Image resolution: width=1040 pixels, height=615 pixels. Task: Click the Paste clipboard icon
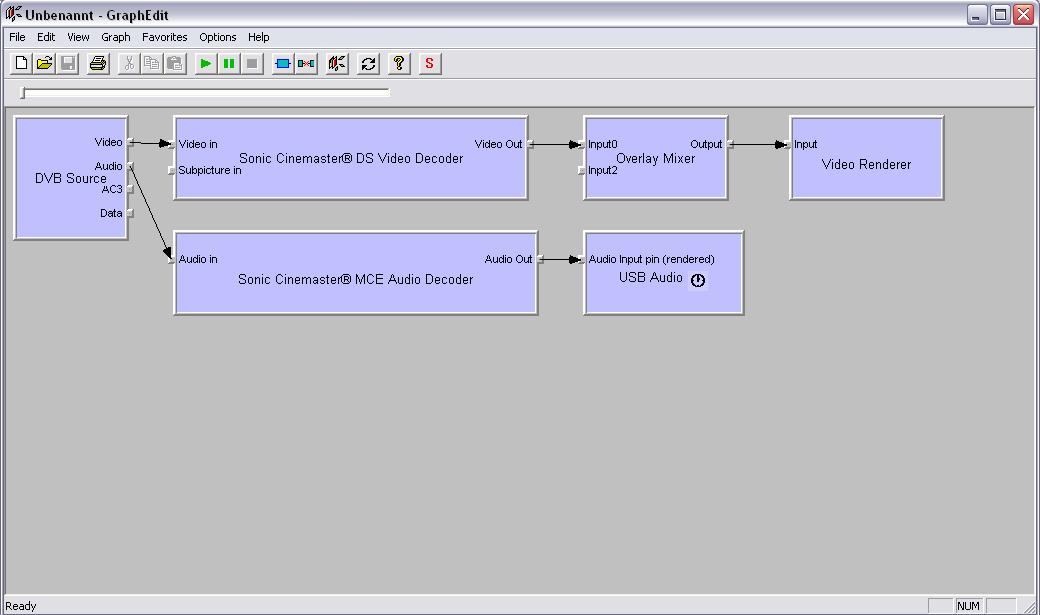click(175, 64)
